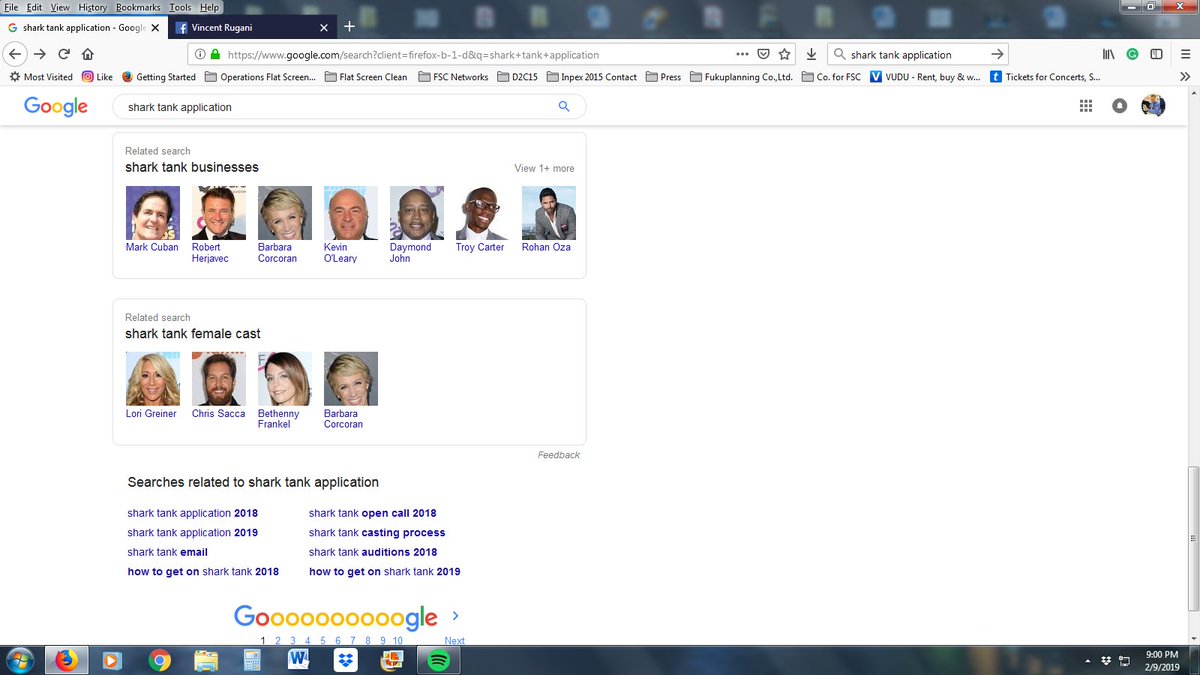Image resolution: width=1200 pixels, height=675 pixels.
Task: Open the VUDU bookmark
Action: (x=925, y=76)
